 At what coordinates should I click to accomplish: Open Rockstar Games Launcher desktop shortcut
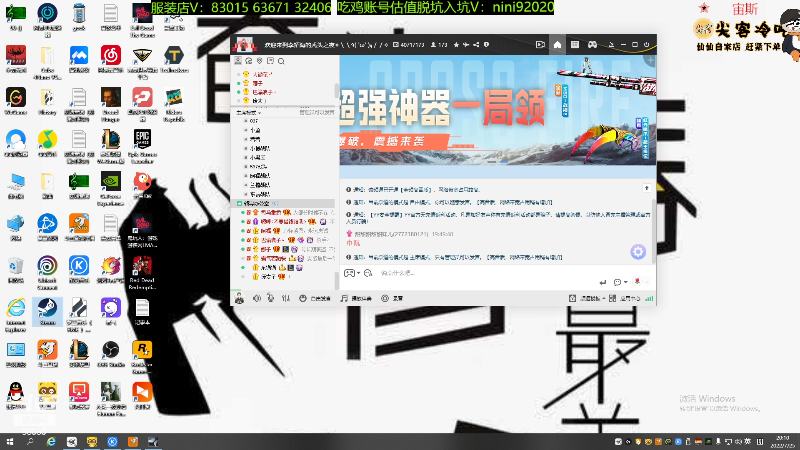(x=142, y=357)
